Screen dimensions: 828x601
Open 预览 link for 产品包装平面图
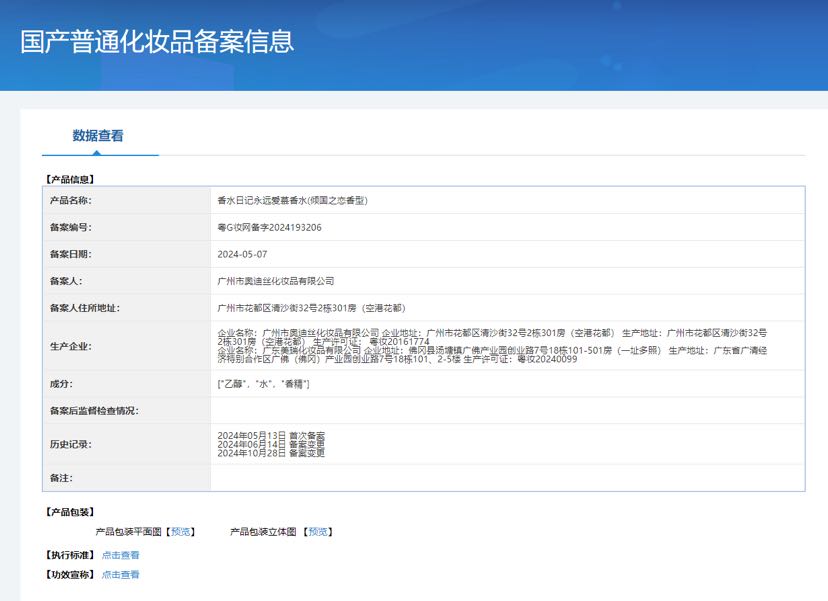click(180, 532)
